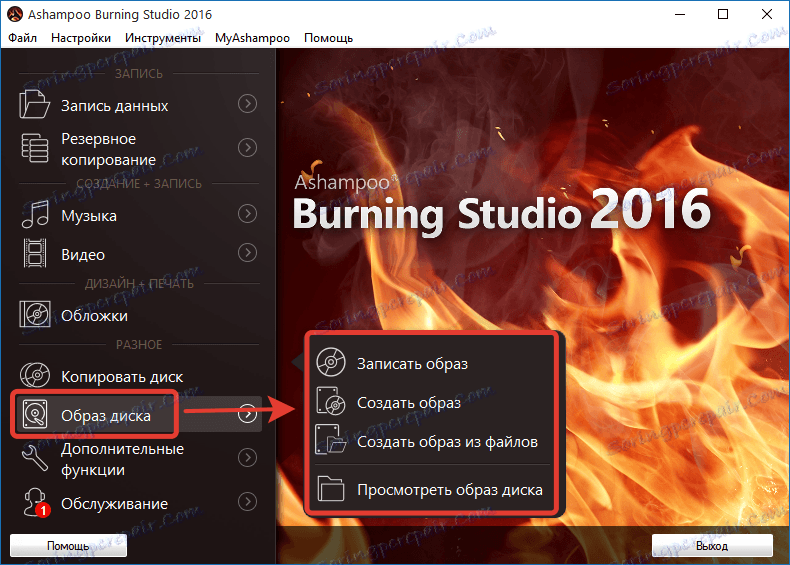Open the MyAshampoo menu
This screenshot has height=565, width=790.
tap(252, 38)
